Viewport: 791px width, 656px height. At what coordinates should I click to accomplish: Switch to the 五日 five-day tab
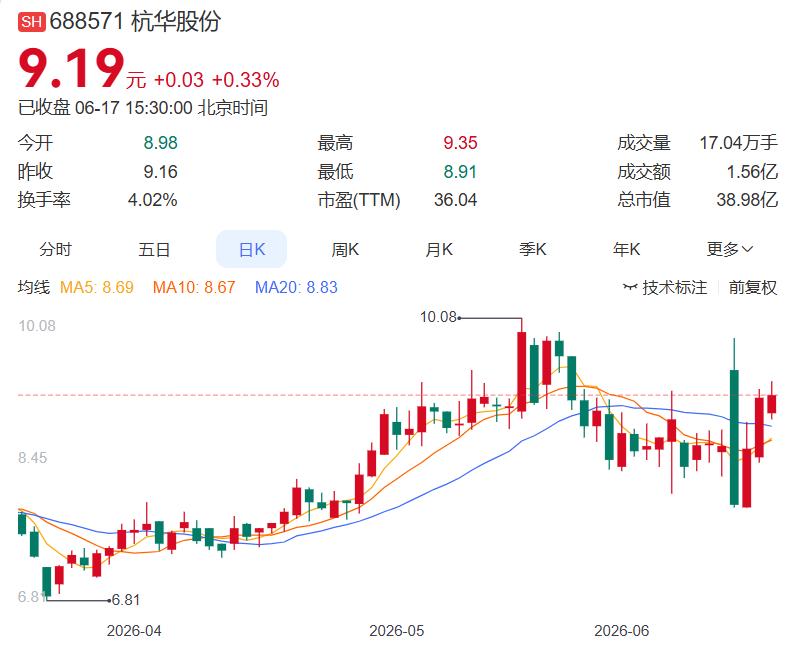(x=154, y=249)
